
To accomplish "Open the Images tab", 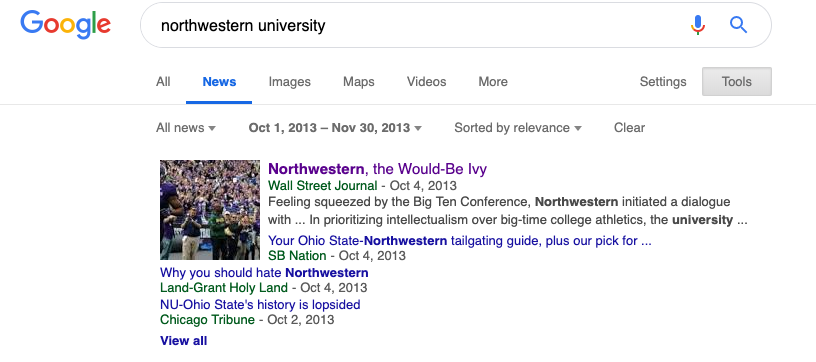I will coord(289,82).
